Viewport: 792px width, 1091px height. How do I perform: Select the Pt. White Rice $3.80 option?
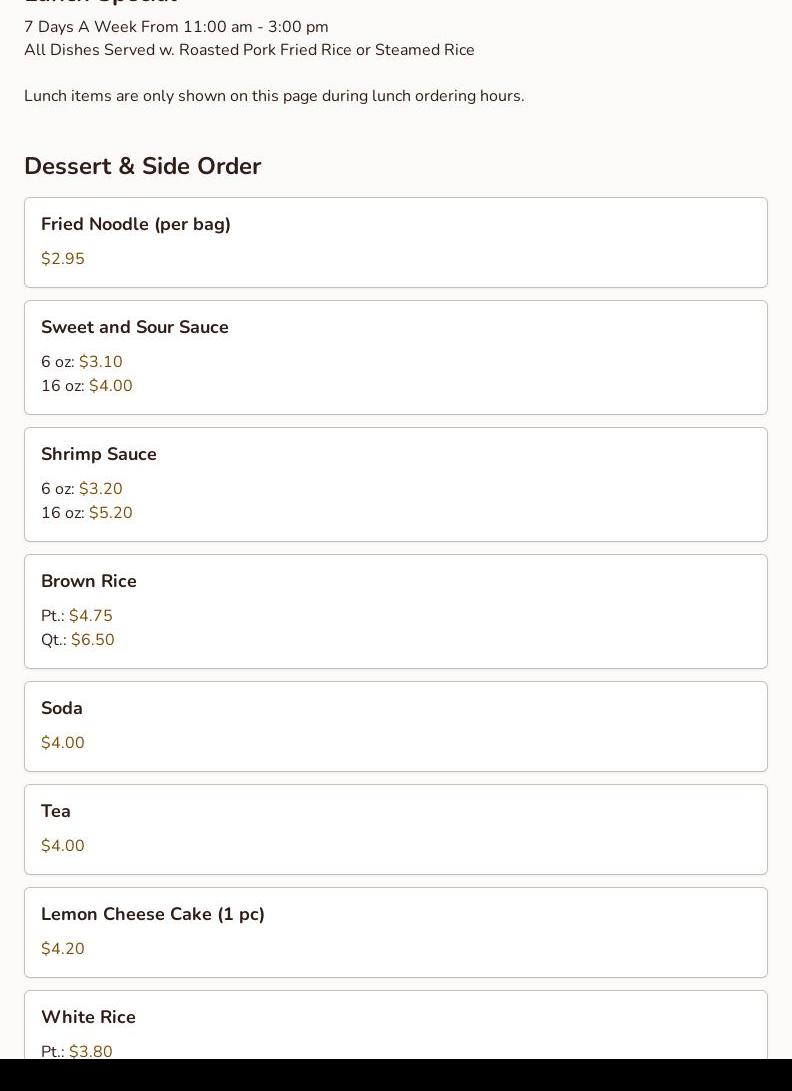(90, 1051)
